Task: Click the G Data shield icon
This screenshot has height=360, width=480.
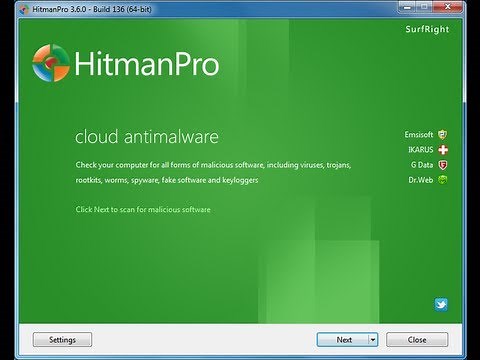Action: 443,165
